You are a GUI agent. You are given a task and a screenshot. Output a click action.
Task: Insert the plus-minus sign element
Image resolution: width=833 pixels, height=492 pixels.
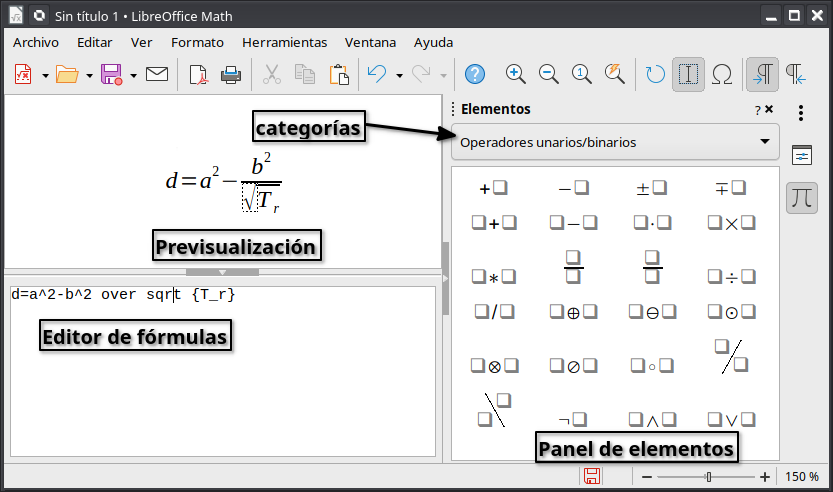[x=652, y=188]
